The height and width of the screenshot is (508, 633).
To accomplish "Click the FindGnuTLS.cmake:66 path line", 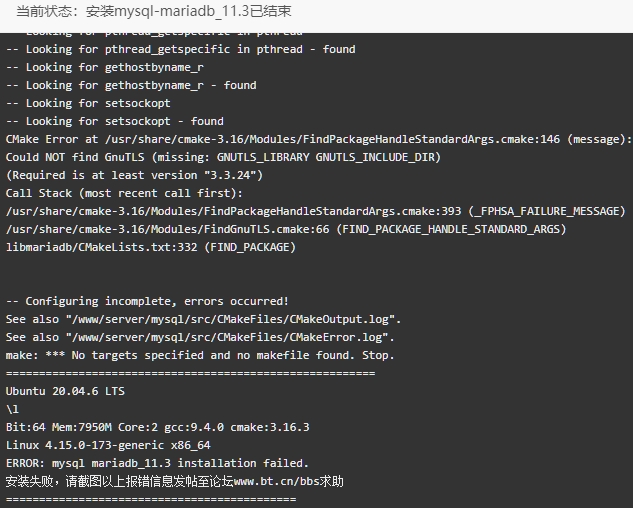I will [286, 229].
